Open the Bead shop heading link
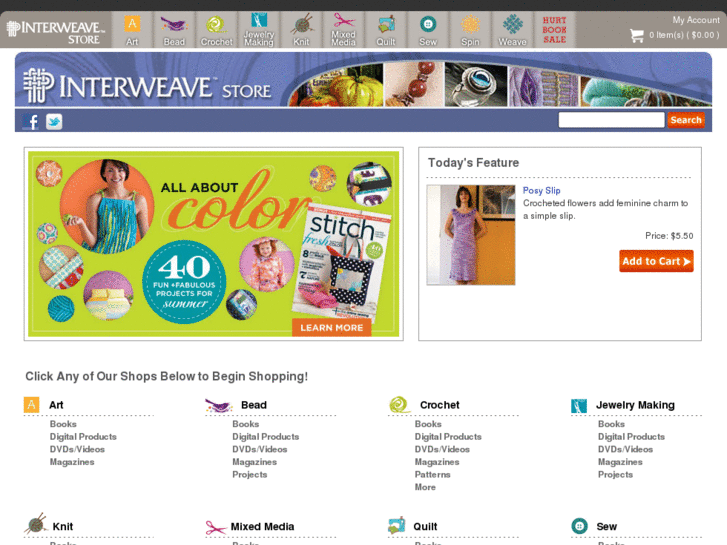Screen dimensions: 727x545 254,405
